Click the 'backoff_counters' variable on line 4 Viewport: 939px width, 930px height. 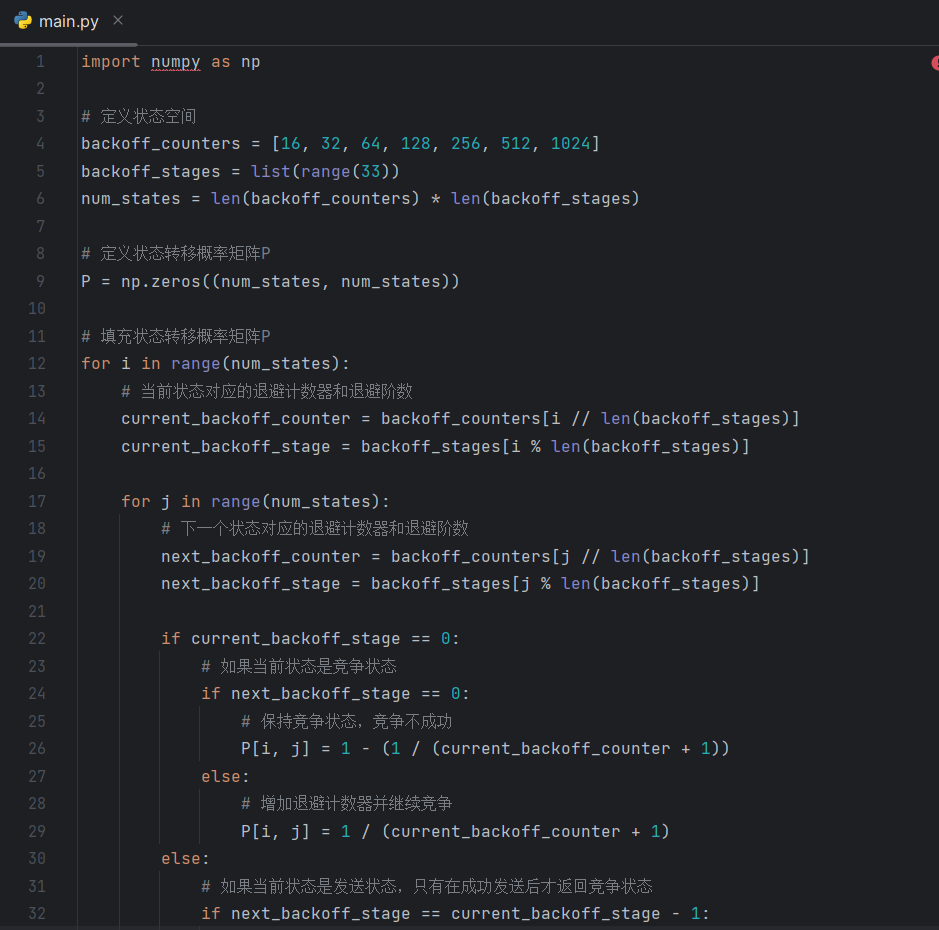[160, 144]
